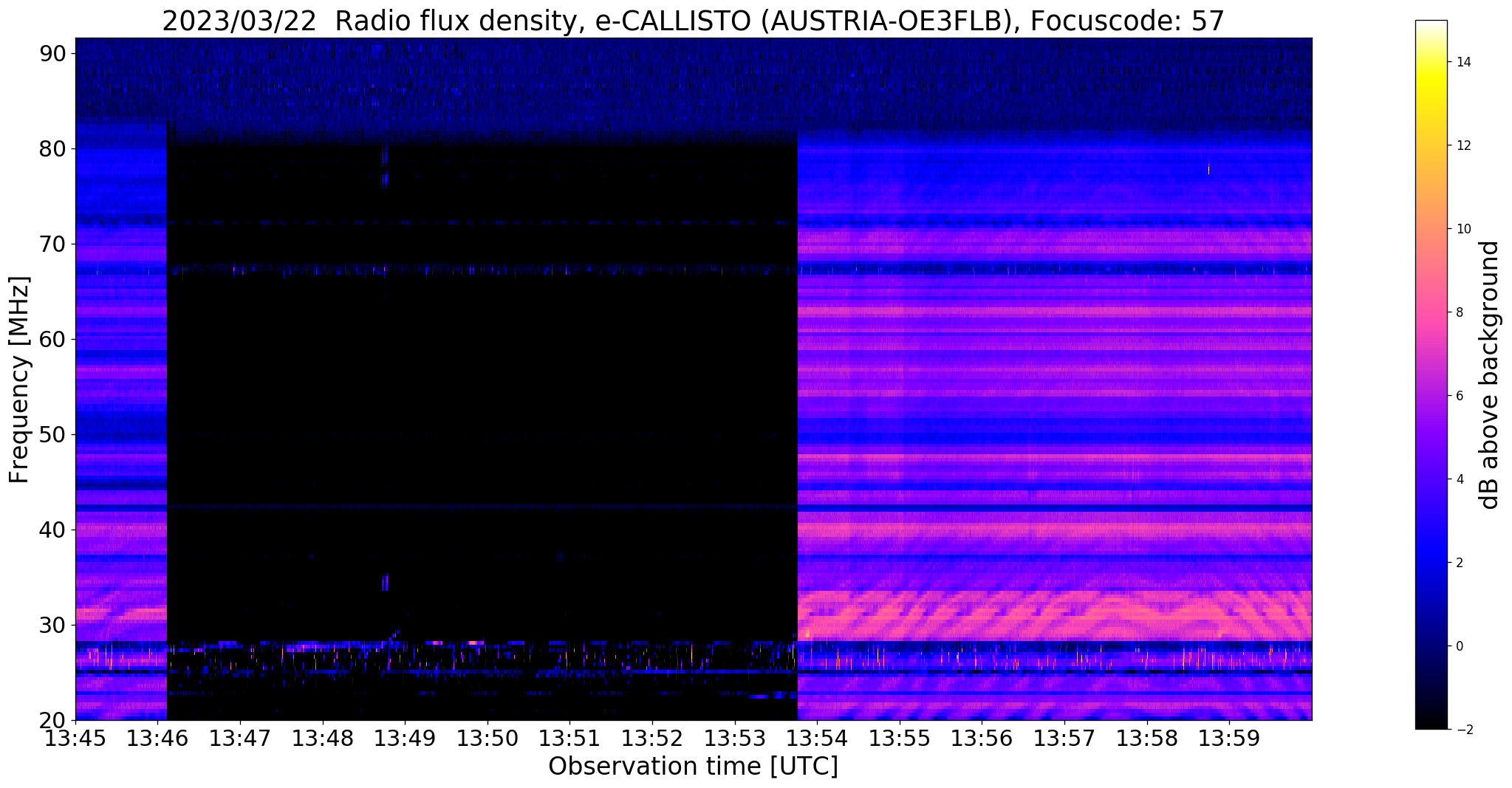This screenshot has height=788, width=1512.
Task: Click the 40 MHz frequency tick label
Action: pyautogui.click(x=53, y=530)
